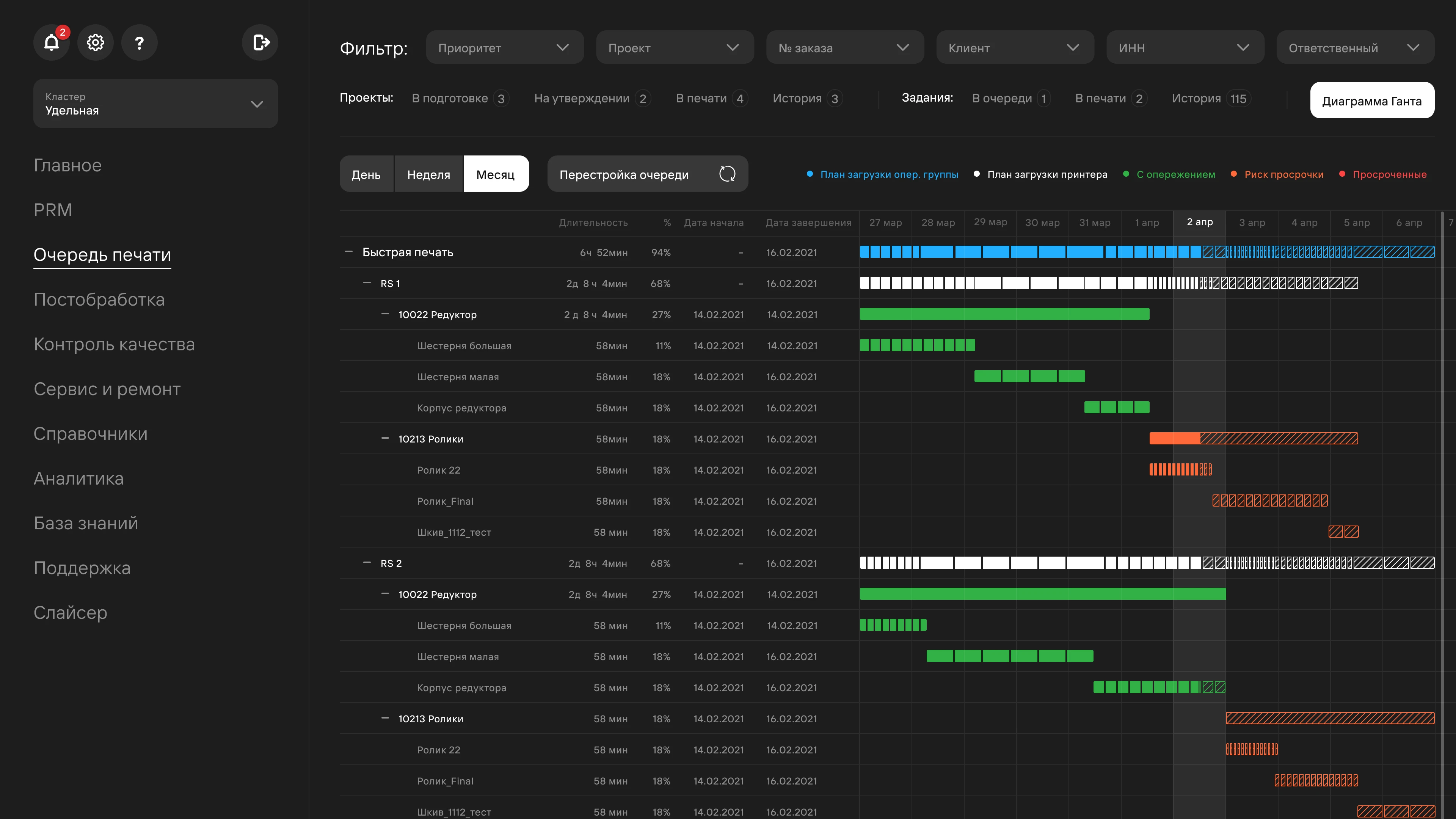Open tasks tab В очереди
The image size is (1456, 819).
point(1011,98)
